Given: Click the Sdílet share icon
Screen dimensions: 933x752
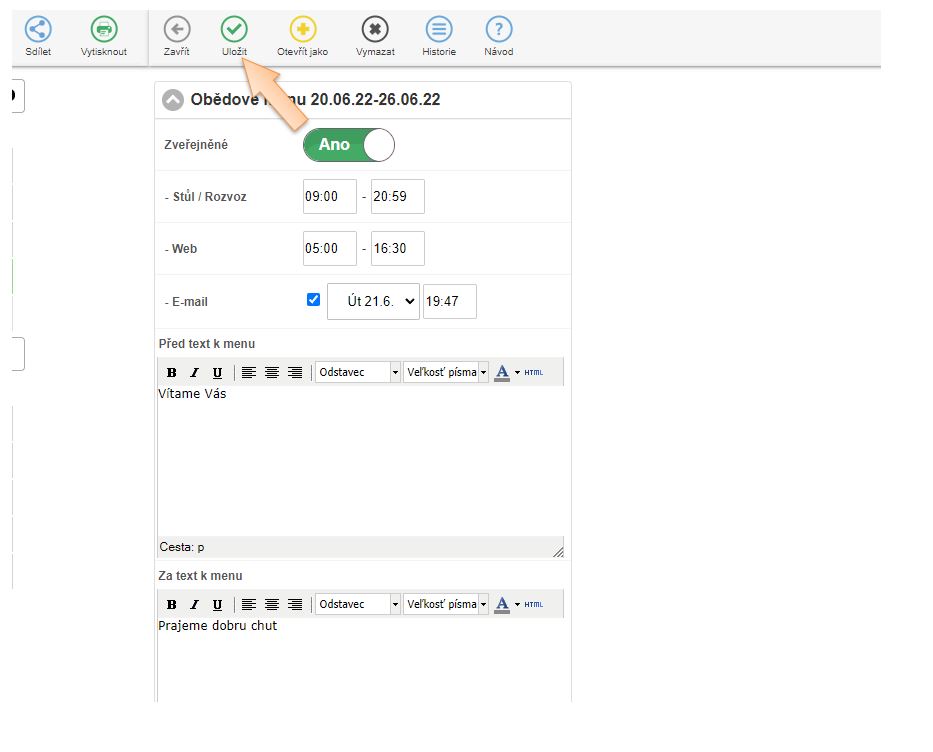Looking at the screenshot, I should [38, 30].
